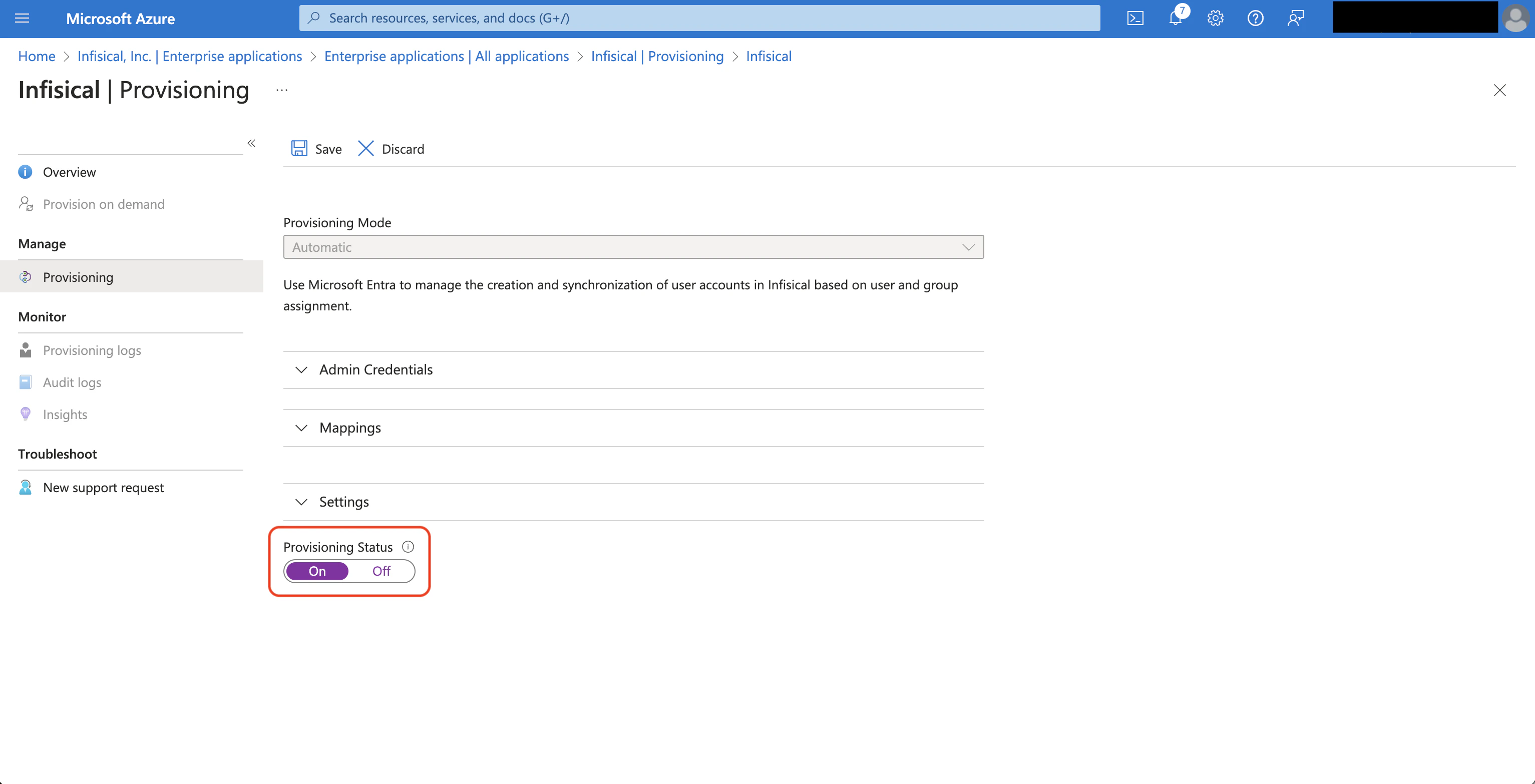Screen dimensions: 1535x784
Task: Click the Audit logs icon
Action: coord(25,382)
